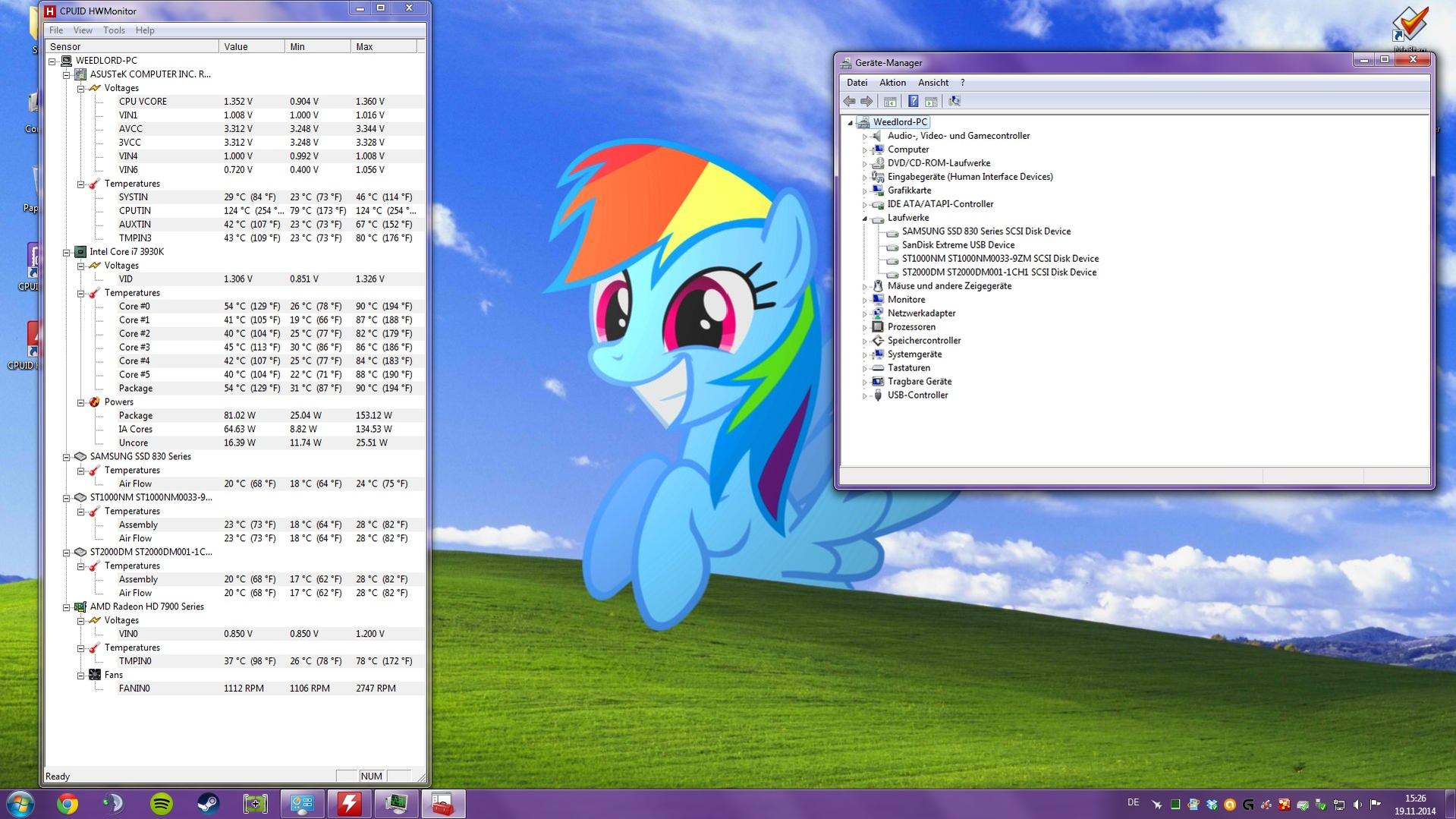Image resolution: width=1456 pixels, height=819 pixels.
Task: Select ST1000NM ST1000NM0033-9ZM SCSI Disk Device
Action: (x=1000, y=259)
